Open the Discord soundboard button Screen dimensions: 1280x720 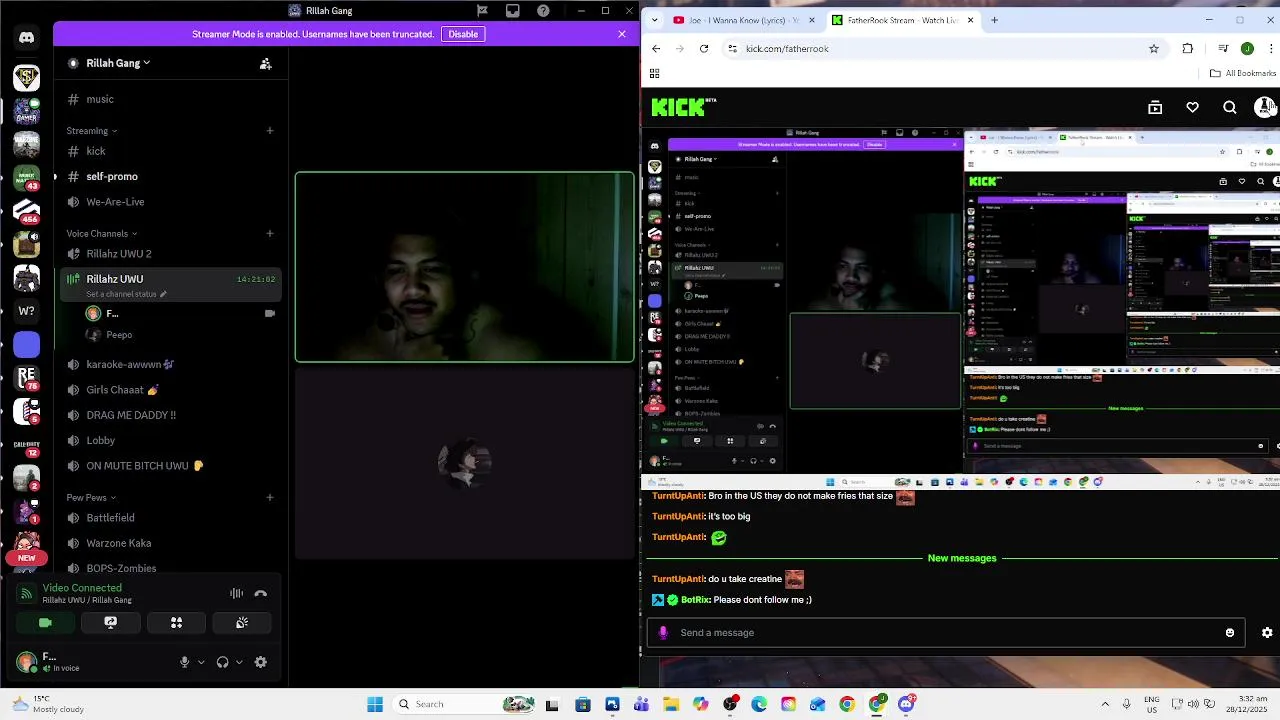pyautogui.click(x=242, y=622)
